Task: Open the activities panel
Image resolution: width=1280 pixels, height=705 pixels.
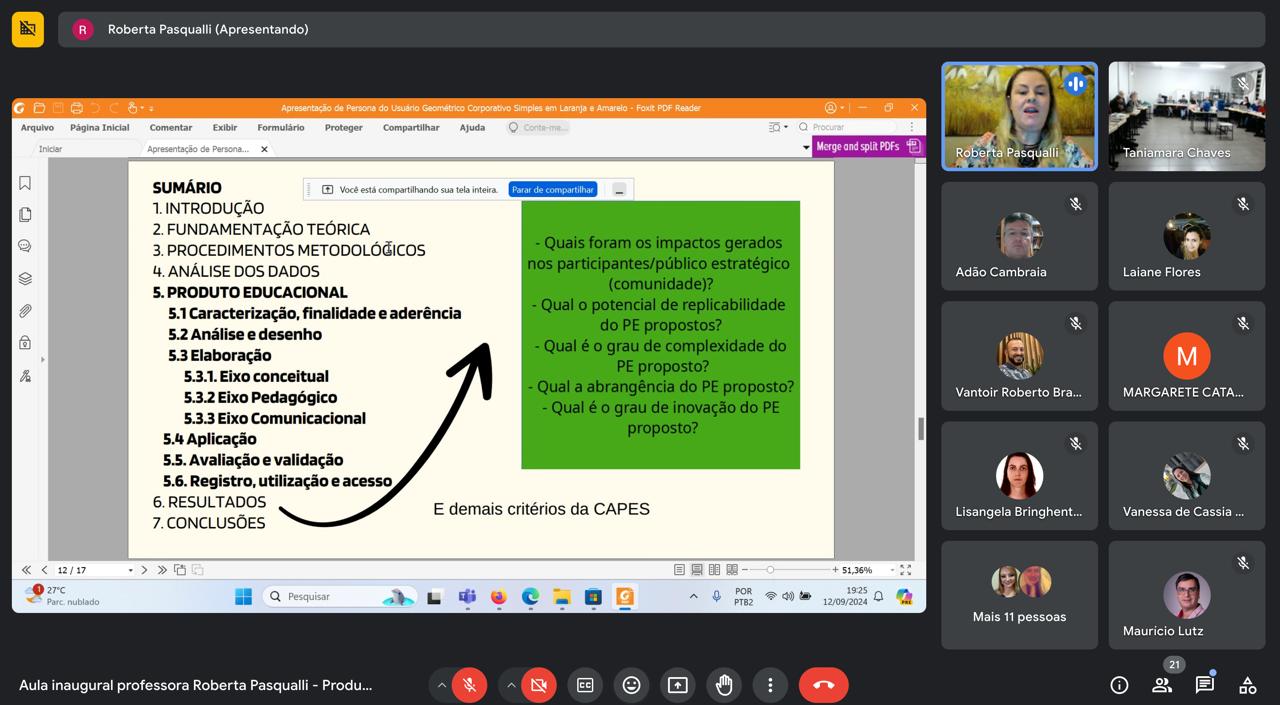Action: pos(1247,685)
